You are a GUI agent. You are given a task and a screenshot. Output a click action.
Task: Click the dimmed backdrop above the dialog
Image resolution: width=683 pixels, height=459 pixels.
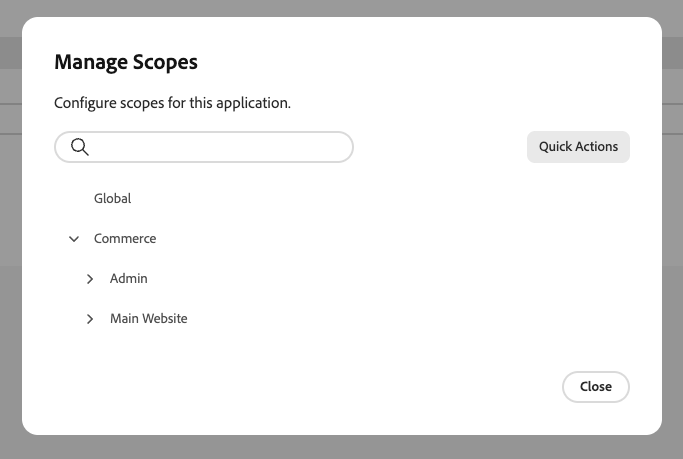pos(340,8)
